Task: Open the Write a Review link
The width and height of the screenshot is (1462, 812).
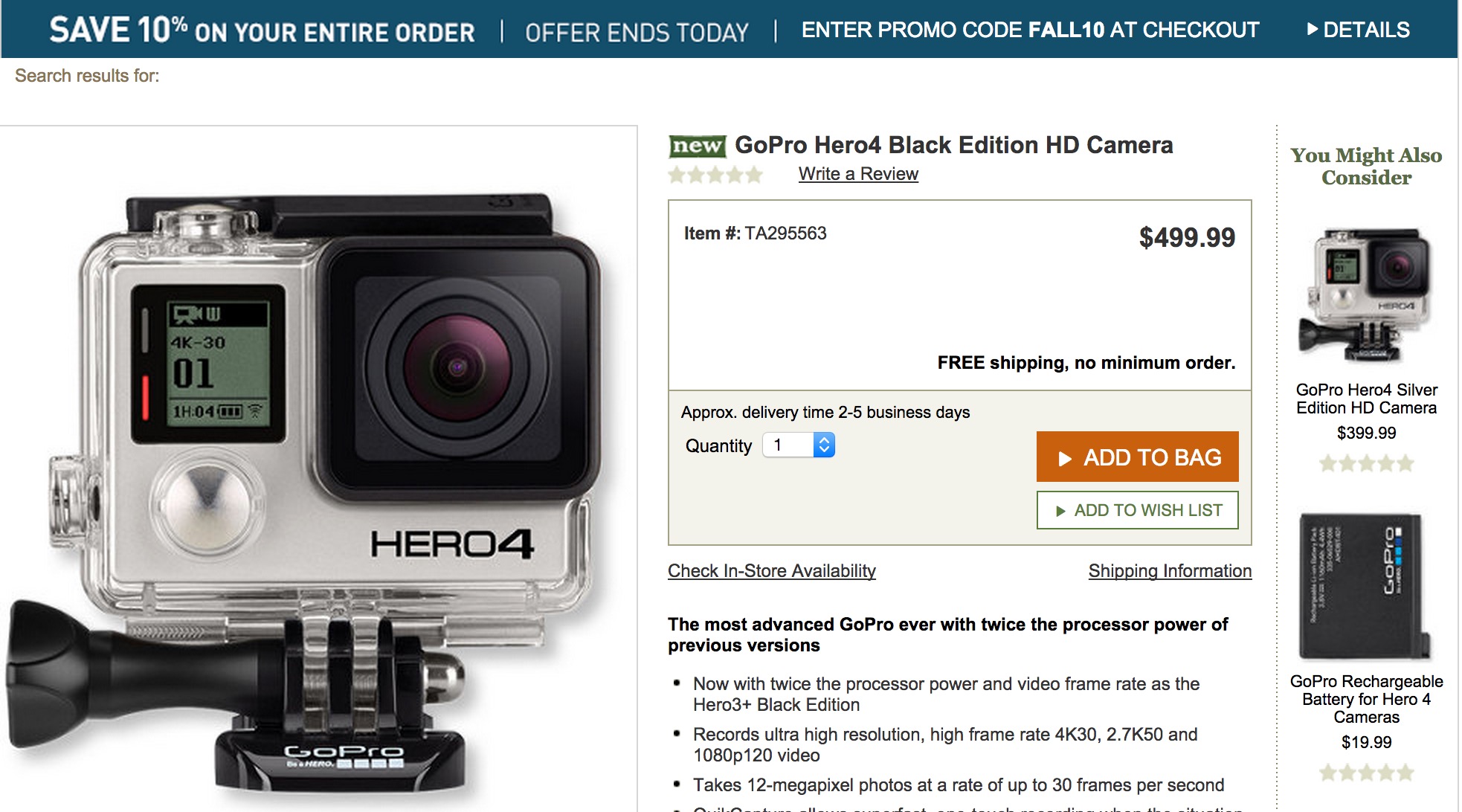Action: [x=858, y=174]
